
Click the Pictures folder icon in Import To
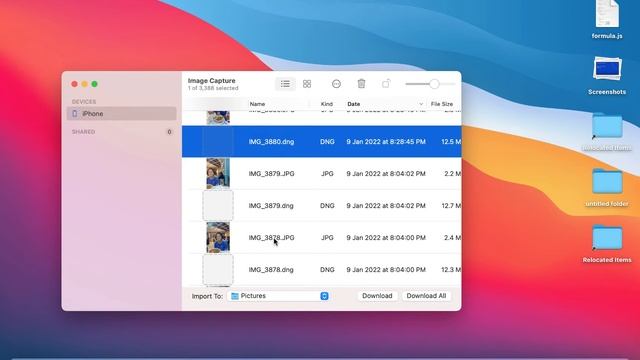coord(235,296)
